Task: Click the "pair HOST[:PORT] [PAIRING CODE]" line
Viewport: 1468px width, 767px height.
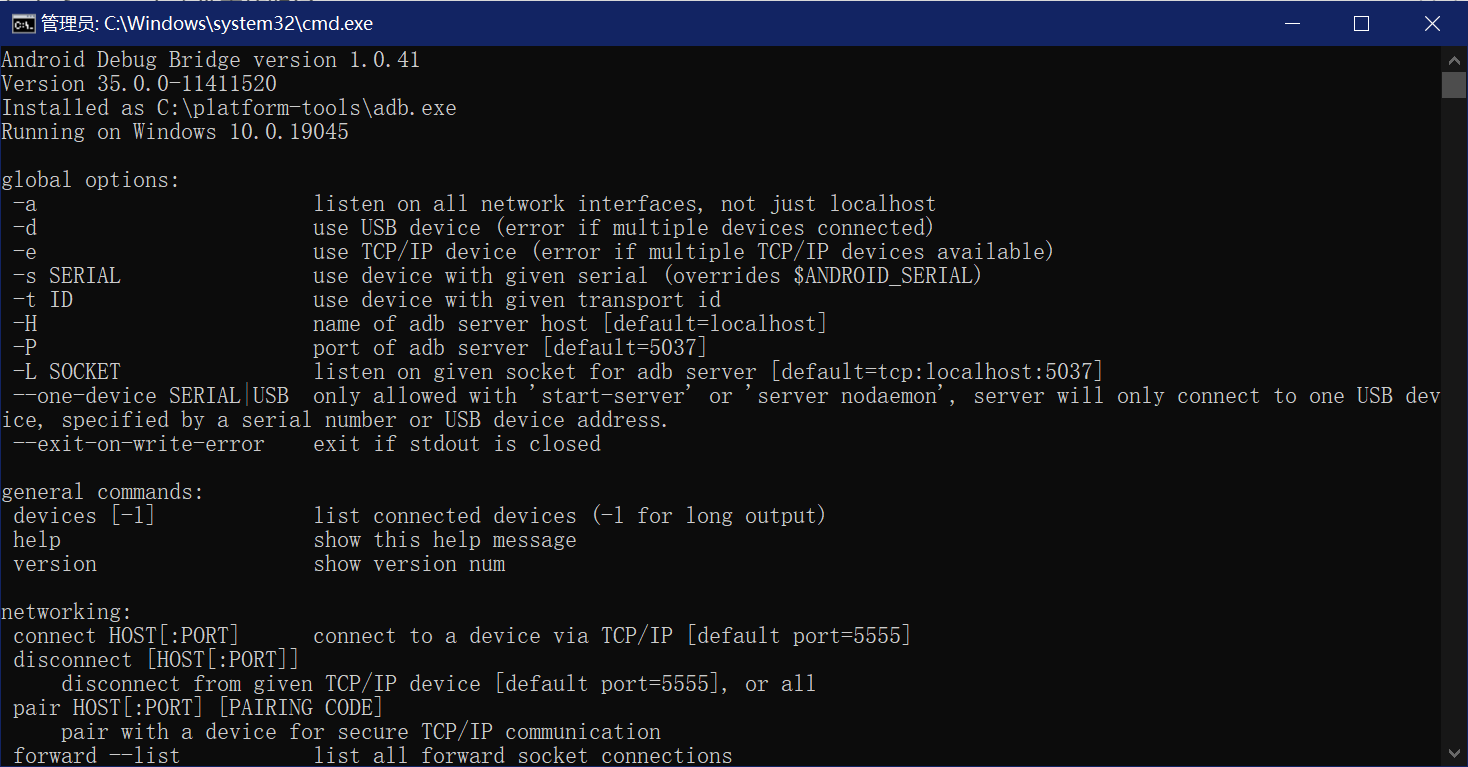Action: coord(198,708)
